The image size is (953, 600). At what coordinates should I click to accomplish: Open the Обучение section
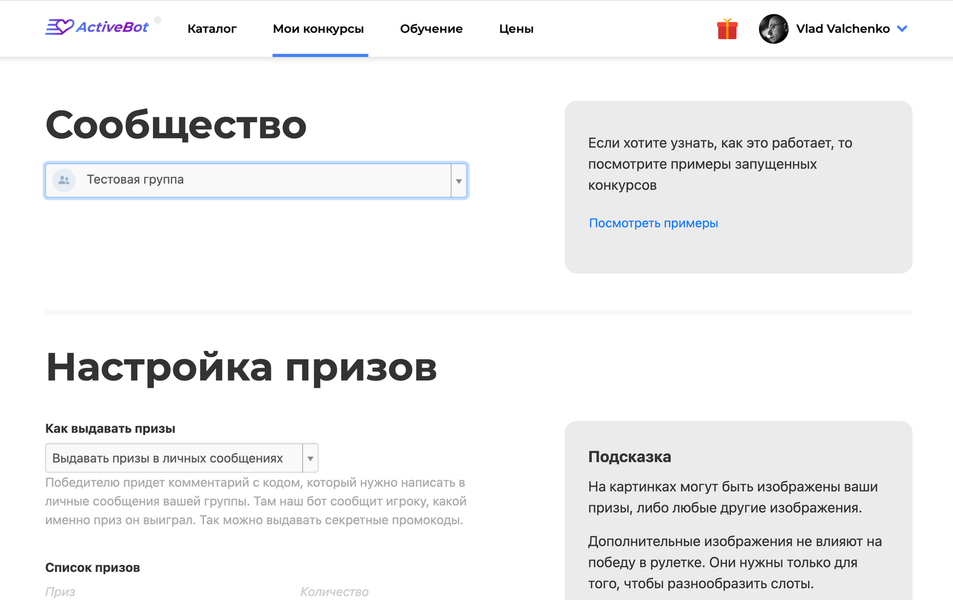pyautogui.click(x=431, y=29)
